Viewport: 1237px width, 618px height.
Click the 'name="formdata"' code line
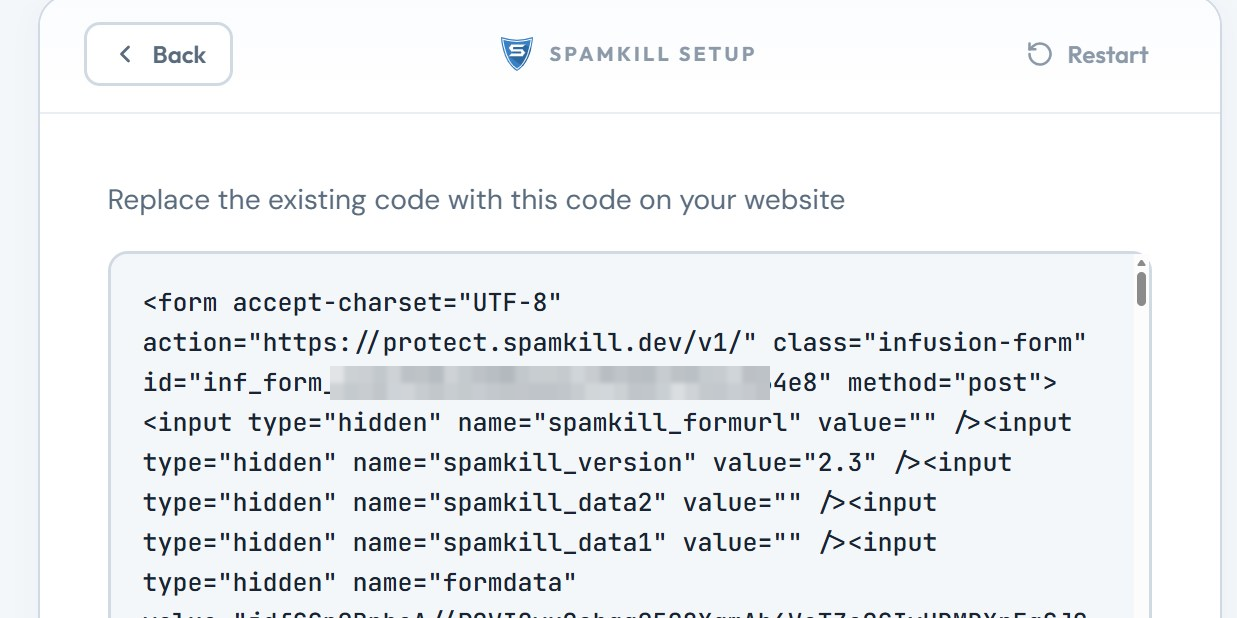click(x=360, y=582)
